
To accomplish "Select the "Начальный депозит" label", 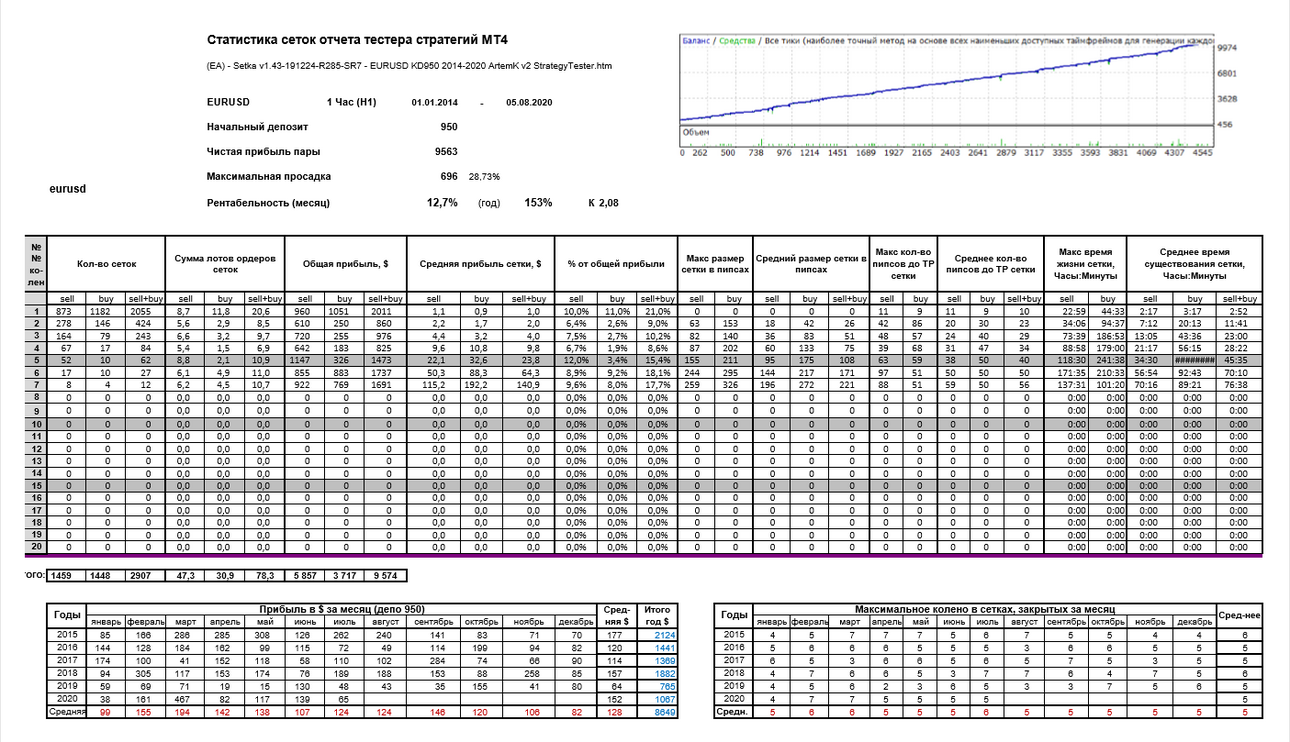I will tap(258, 127).
